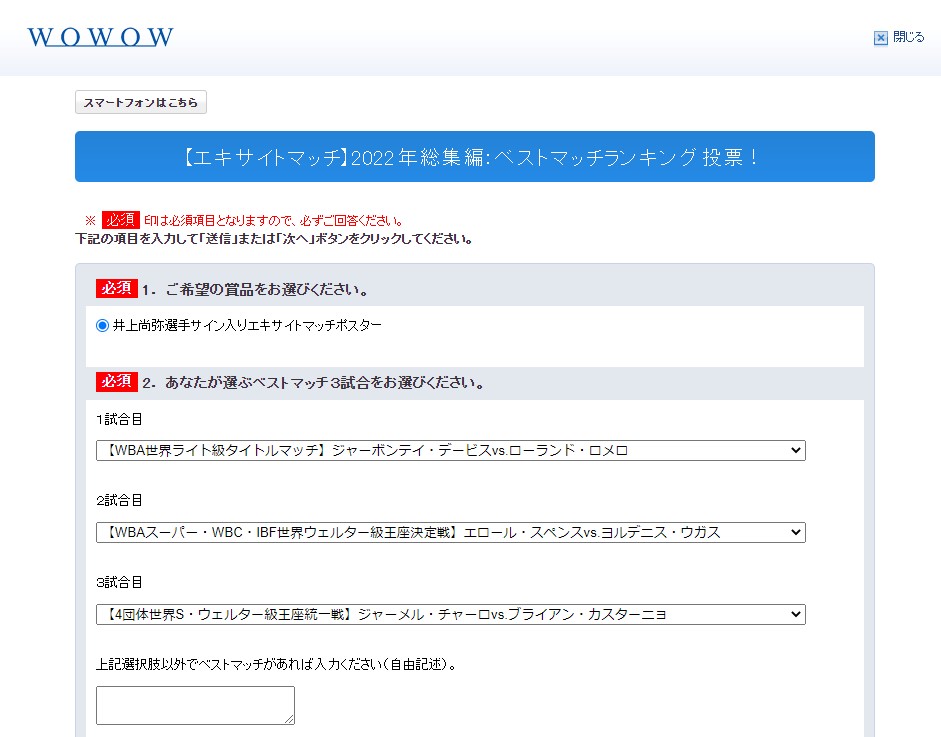Screen dimensions: 941x737
Task: Focus the free-text best match textarea
Action: click(195, 704)
